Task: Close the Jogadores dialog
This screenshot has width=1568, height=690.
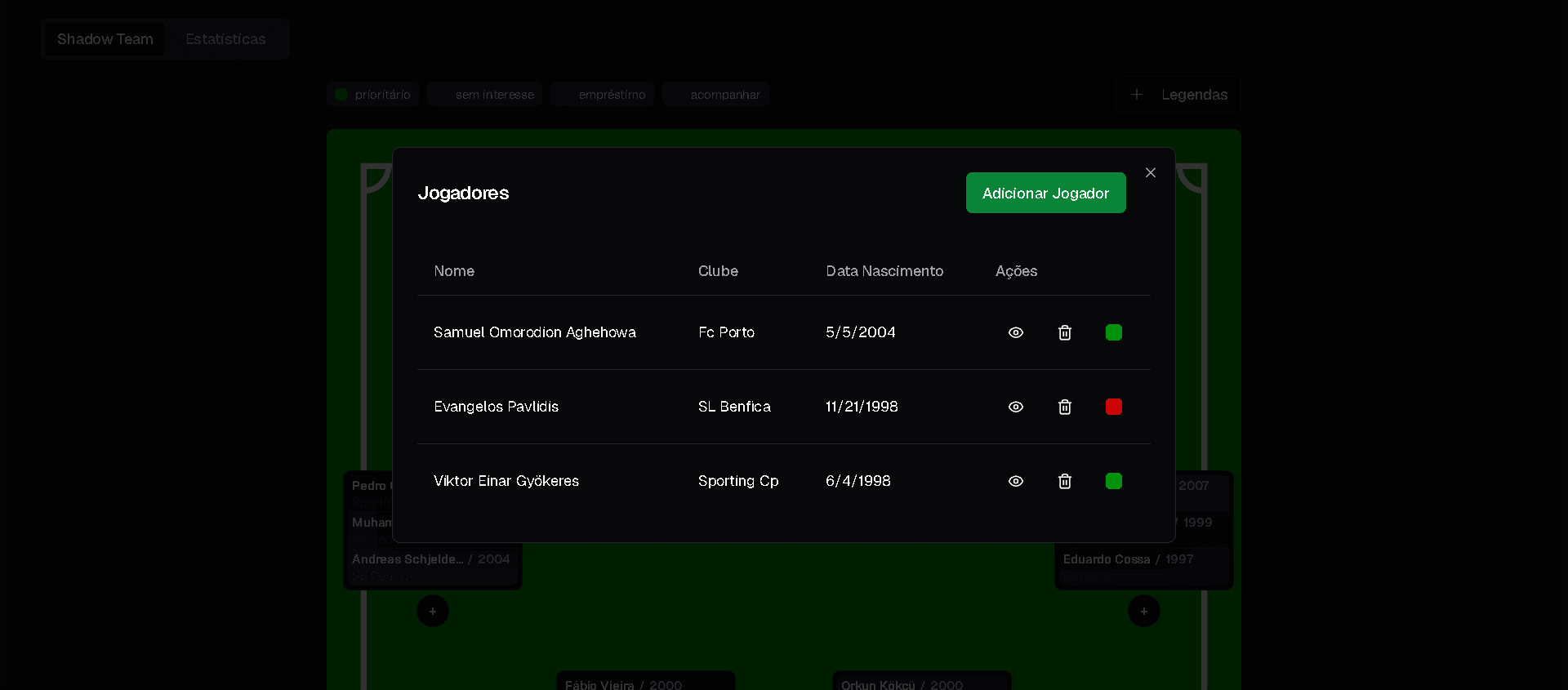Action: (x=1150, y=172)
